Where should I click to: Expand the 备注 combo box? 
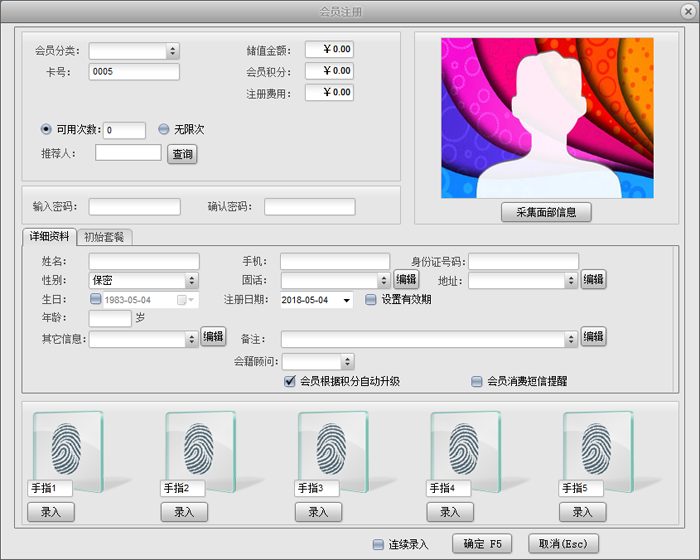point(571,339)
